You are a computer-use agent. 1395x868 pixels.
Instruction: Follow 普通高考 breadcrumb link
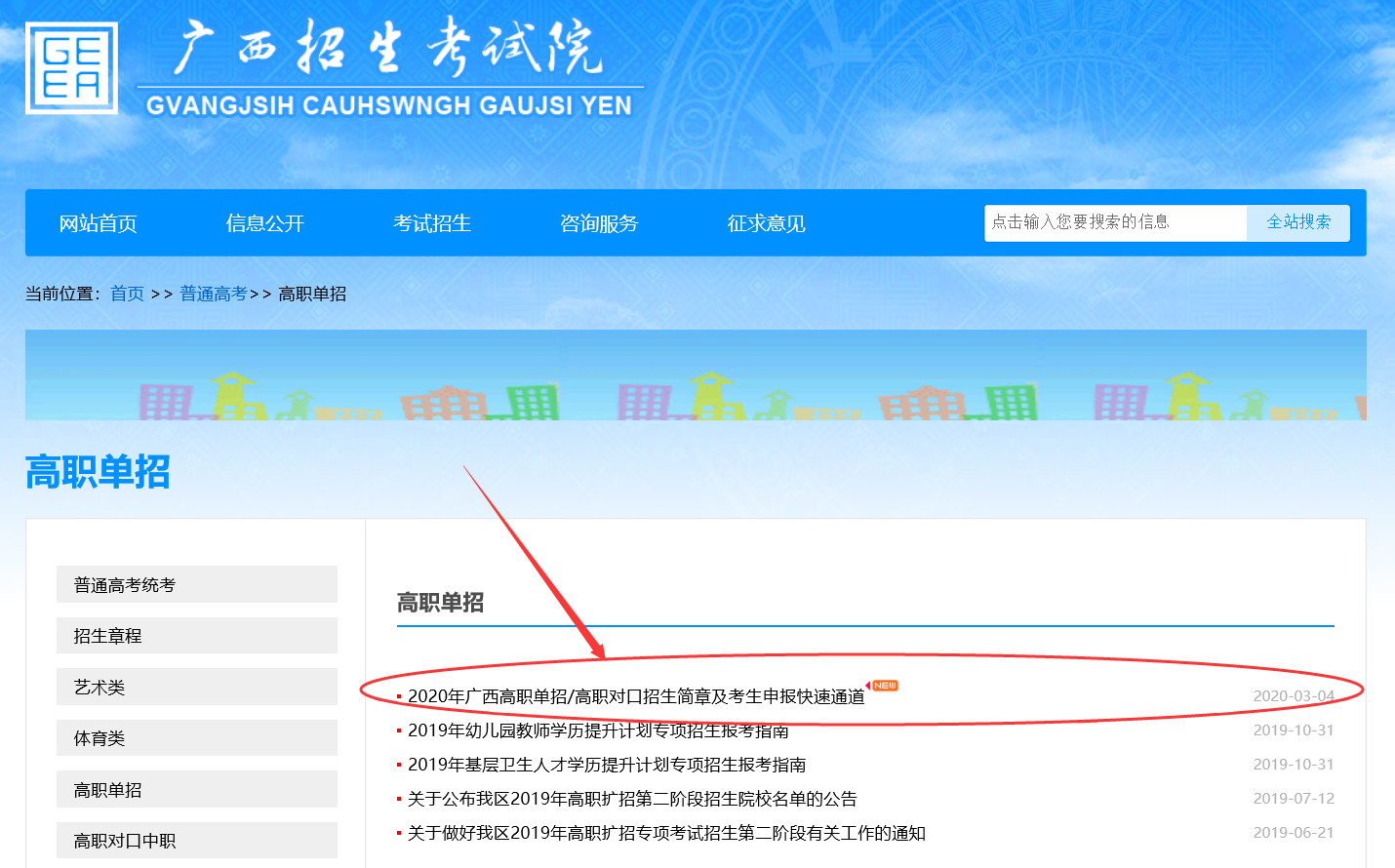coord(213,294)
